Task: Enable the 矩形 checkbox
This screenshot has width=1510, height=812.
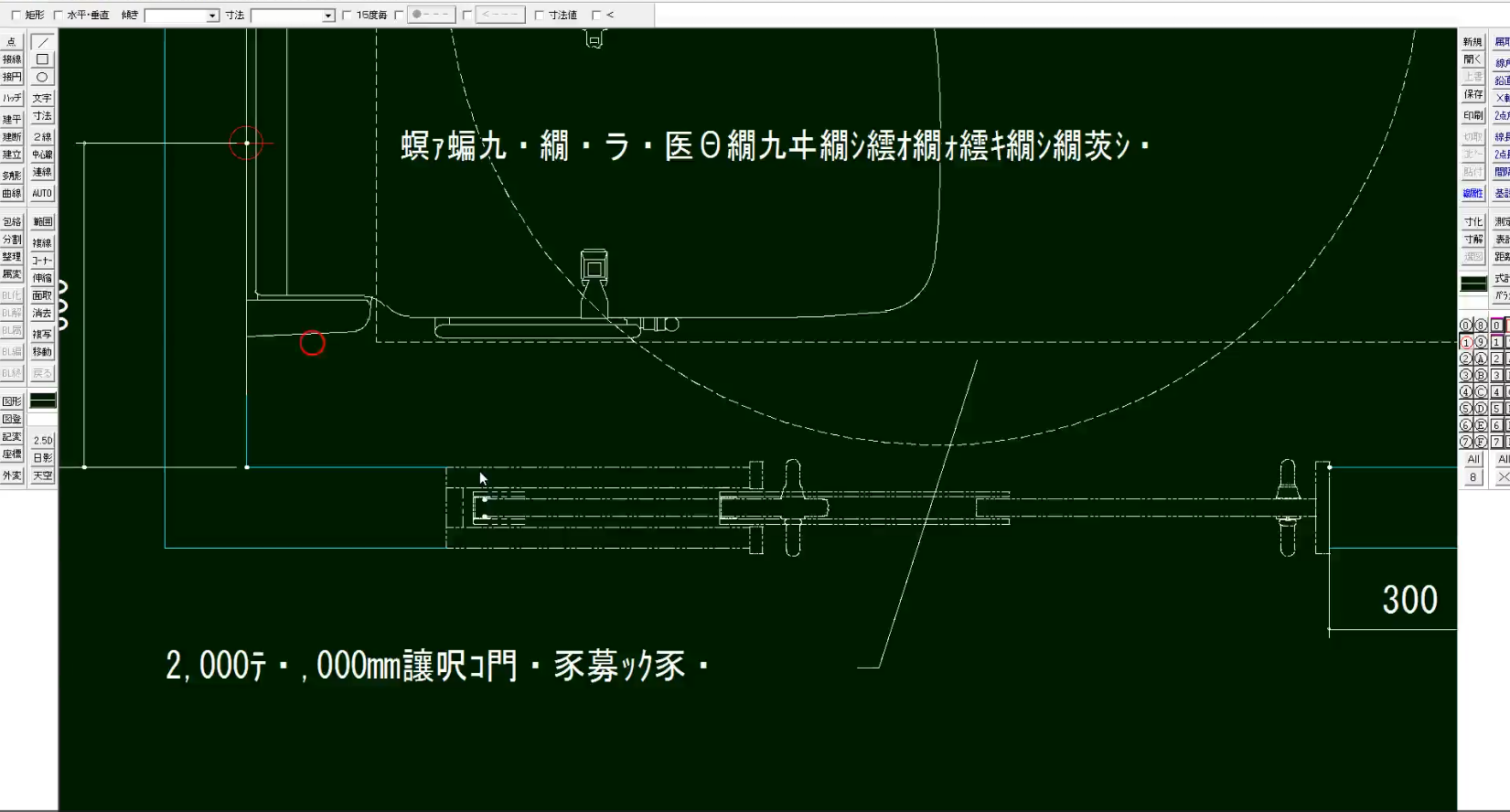Action: 16,15
